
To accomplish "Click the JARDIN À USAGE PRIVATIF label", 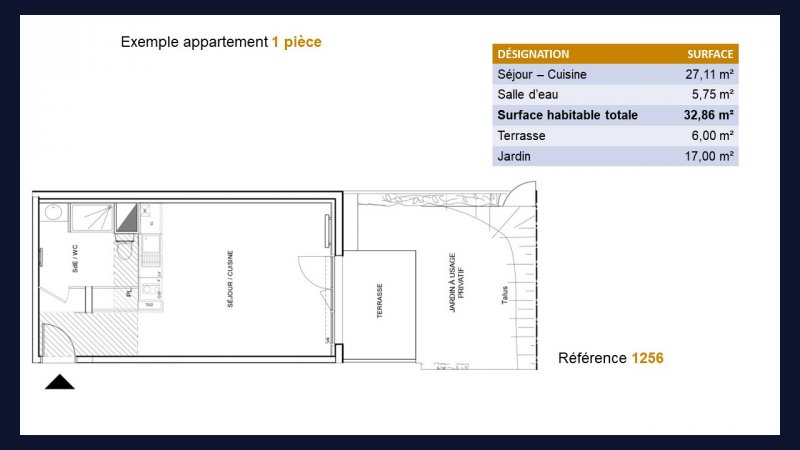I will pos(456,284).
